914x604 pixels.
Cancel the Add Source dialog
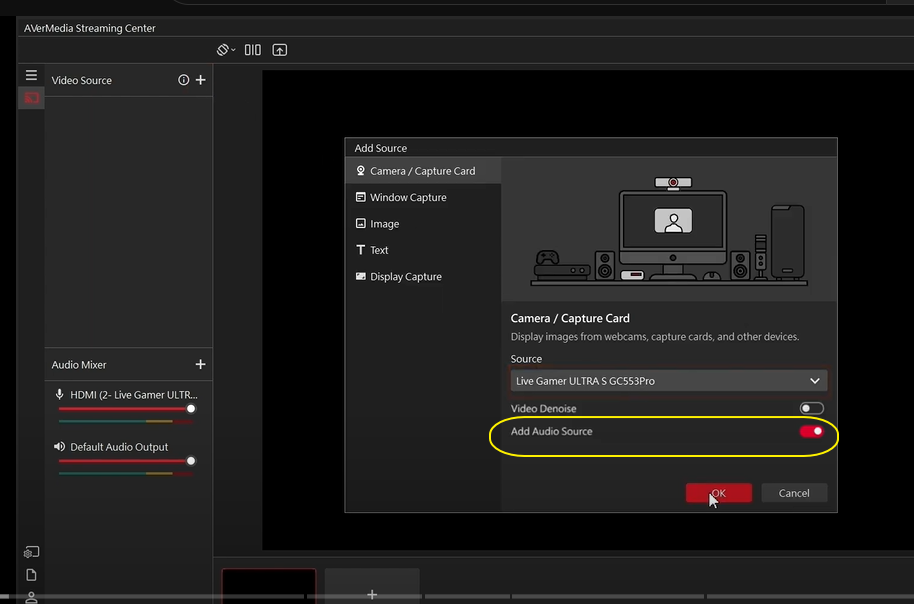tap(794, 493)
